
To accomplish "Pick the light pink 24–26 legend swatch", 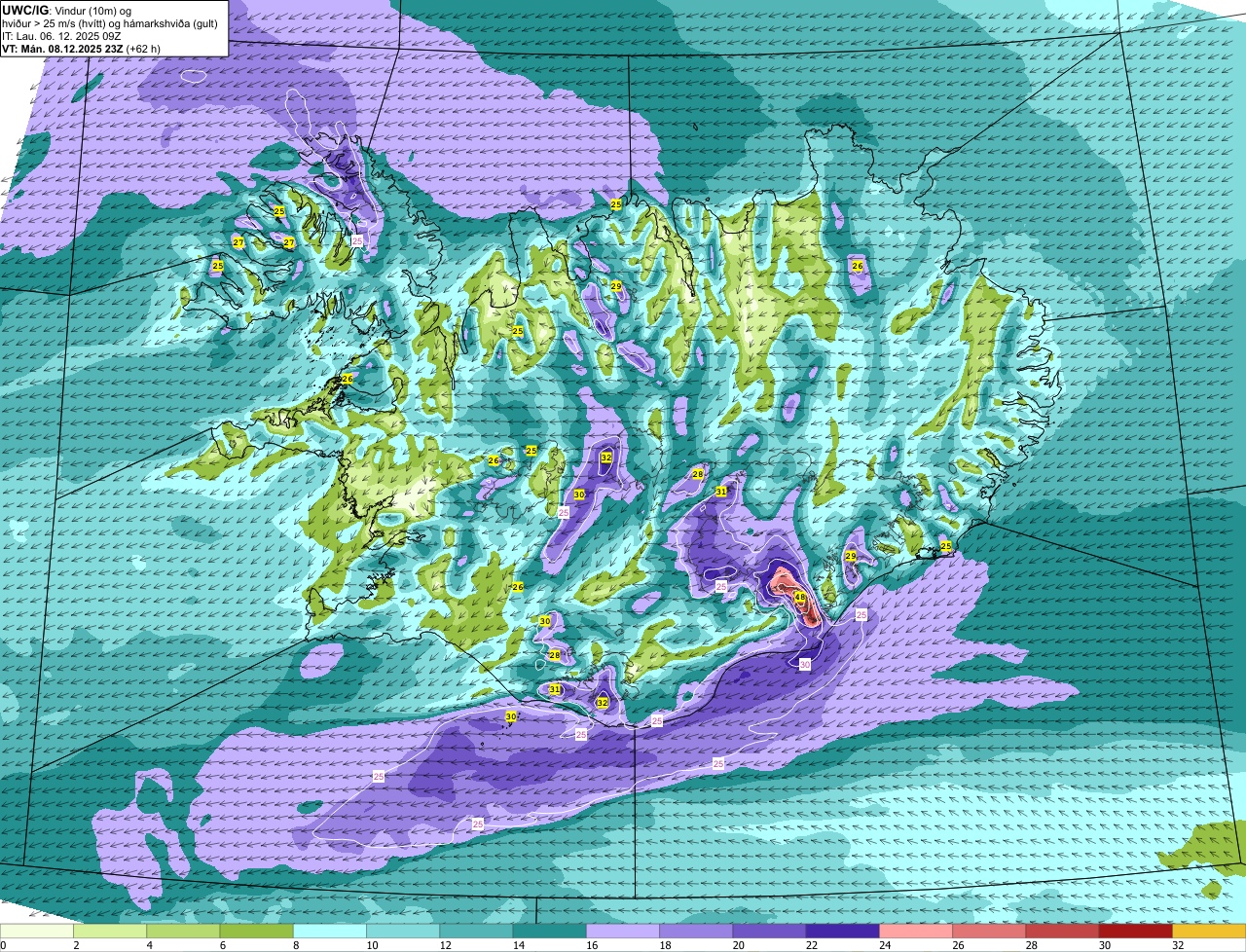I will click(x=916, y=931).
